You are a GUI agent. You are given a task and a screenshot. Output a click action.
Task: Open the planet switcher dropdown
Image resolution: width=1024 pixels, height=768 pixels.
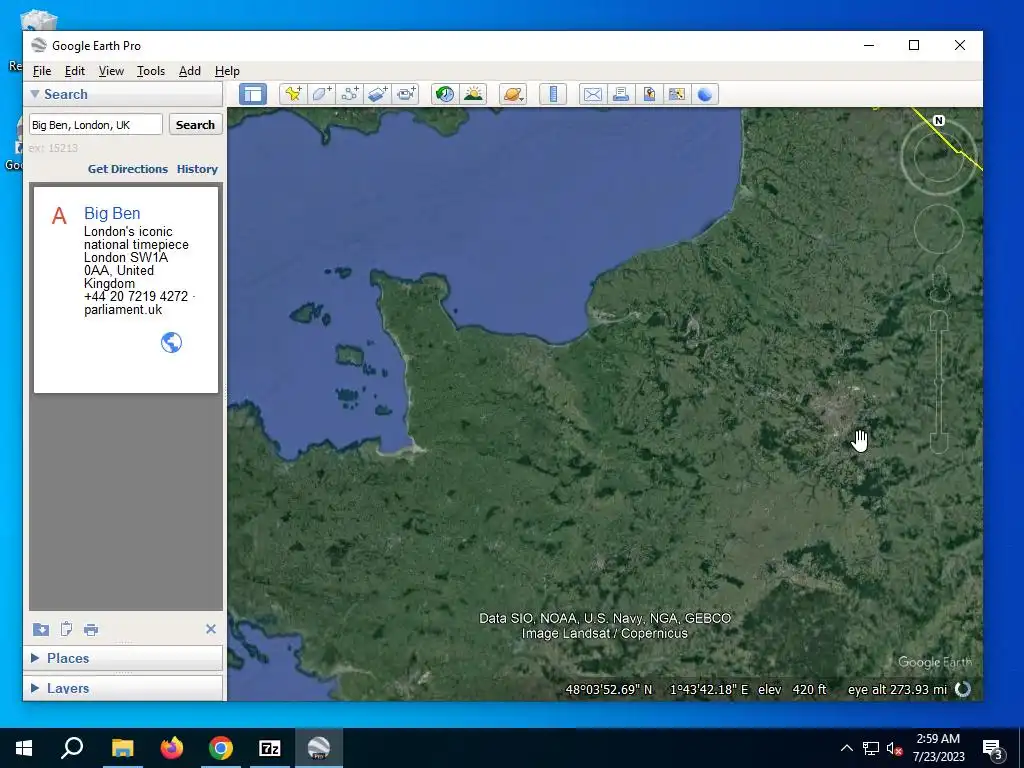[513, 94]
